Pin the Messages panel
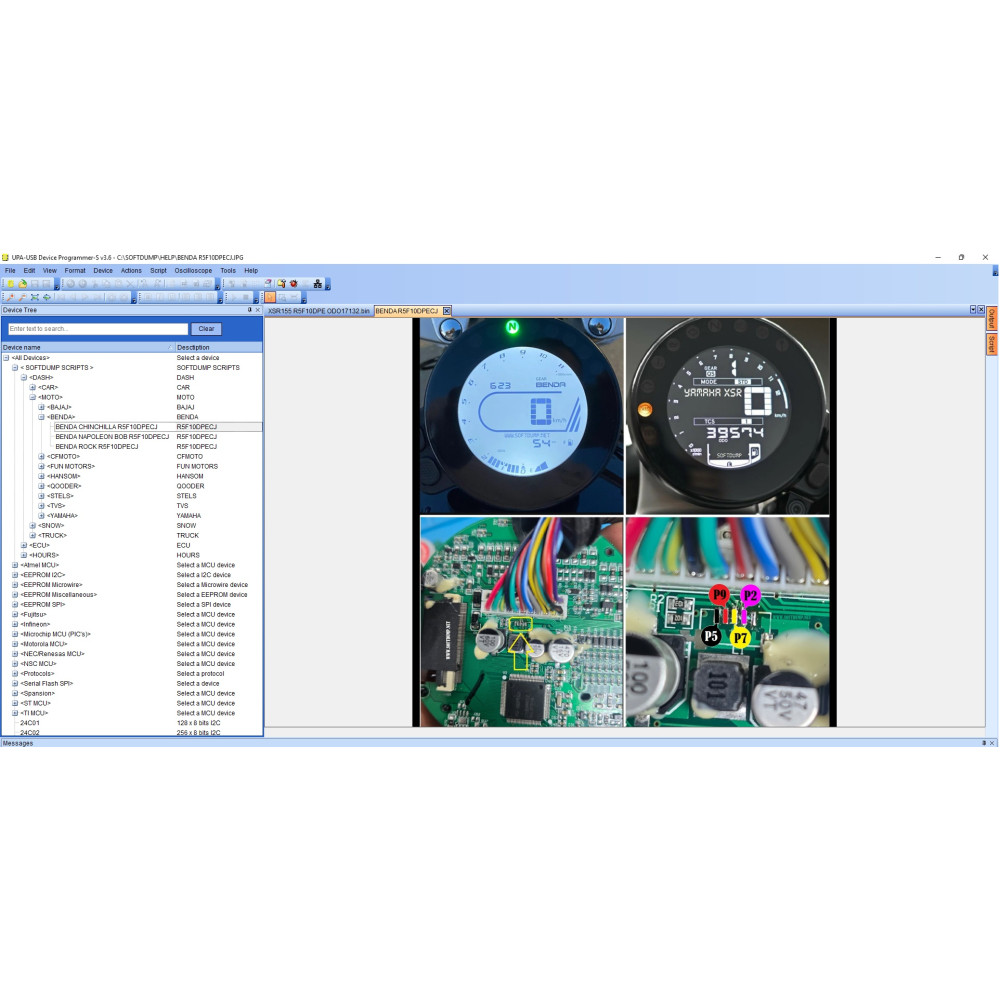1000x1000 pixels. click(984, 743)
